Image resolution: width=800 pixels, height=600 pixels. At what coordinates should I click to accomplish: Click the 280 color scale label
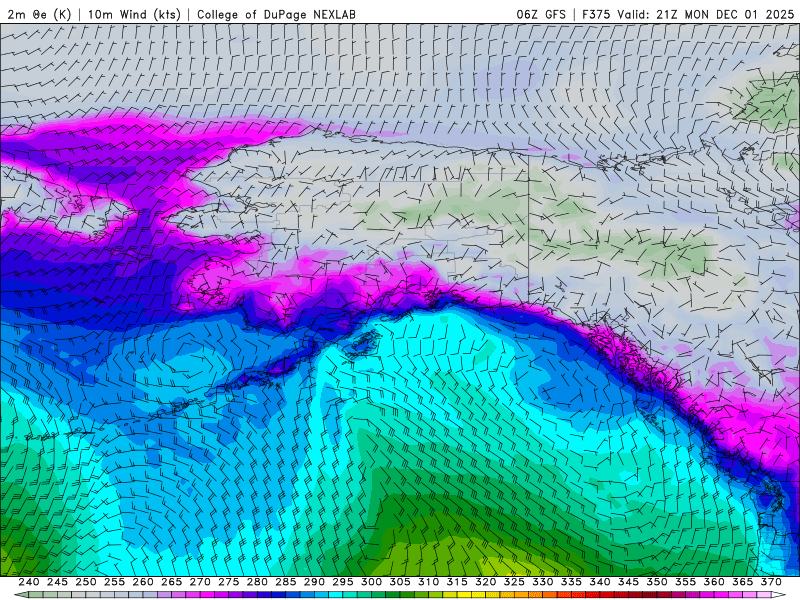pos(257,582)
